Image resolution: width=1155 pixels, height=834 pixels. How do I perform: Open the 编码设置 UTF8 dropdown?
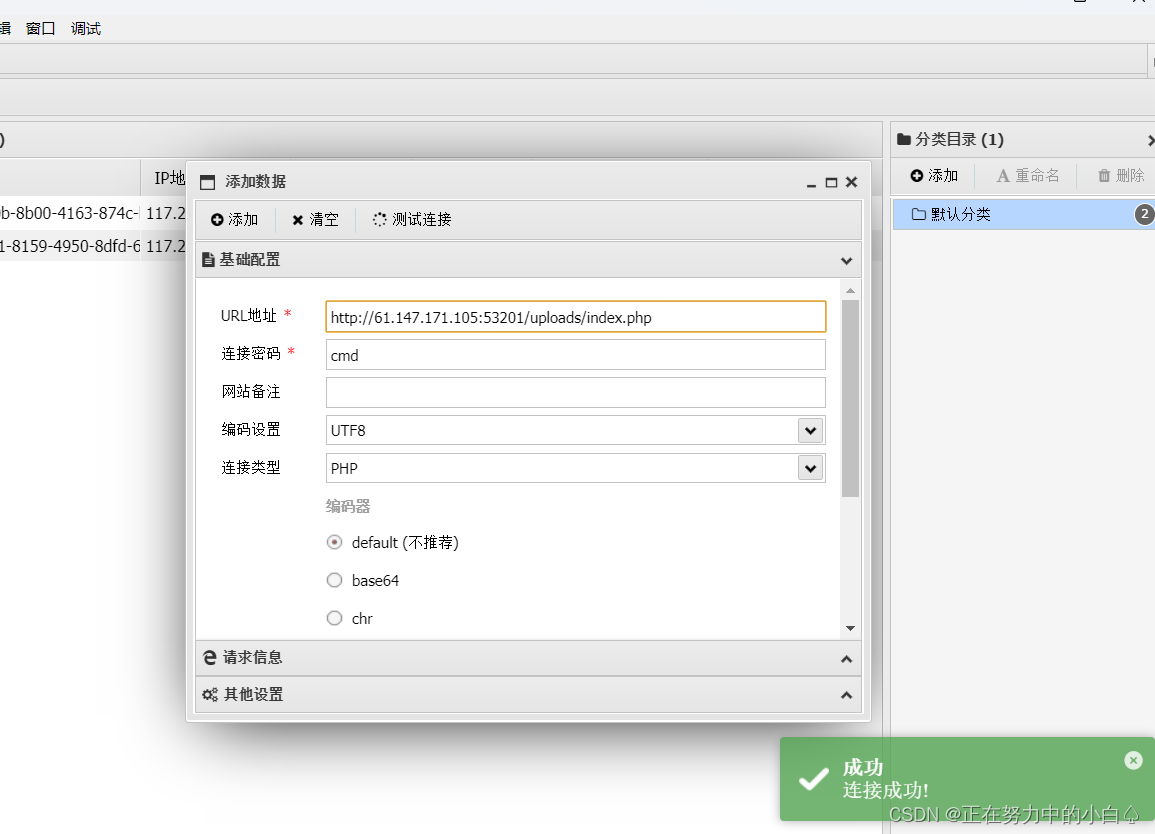tap(810, 430)
